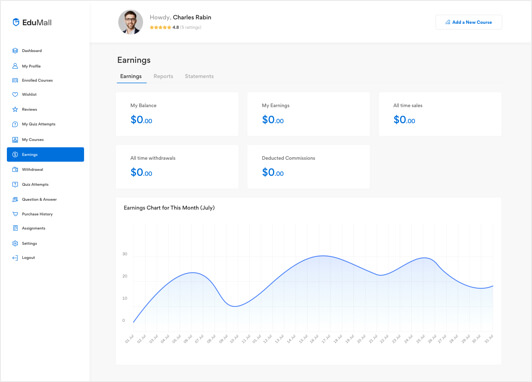Click the Earnings dollar icon in sidebar

click(15, 155)
